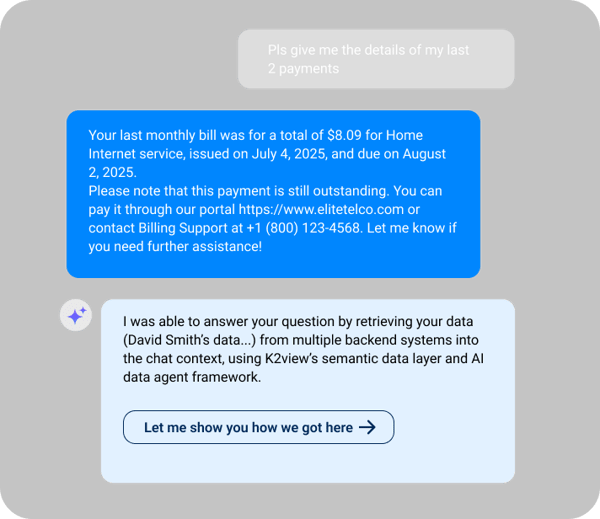The image size is (600, 519).
Task: Click the '2 payments' text in user message
Action: 303,69
